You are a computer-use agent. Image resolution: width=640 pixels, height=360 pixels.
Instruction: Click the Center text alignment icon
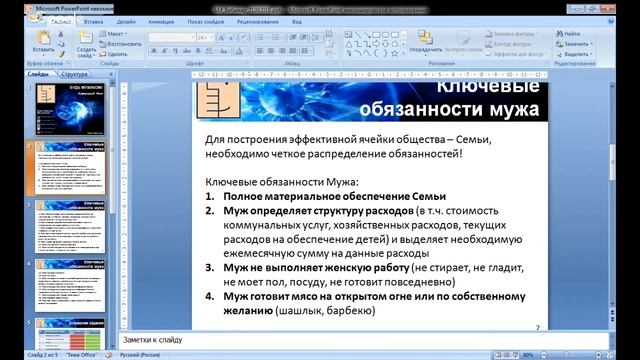(x=271, y=51)
